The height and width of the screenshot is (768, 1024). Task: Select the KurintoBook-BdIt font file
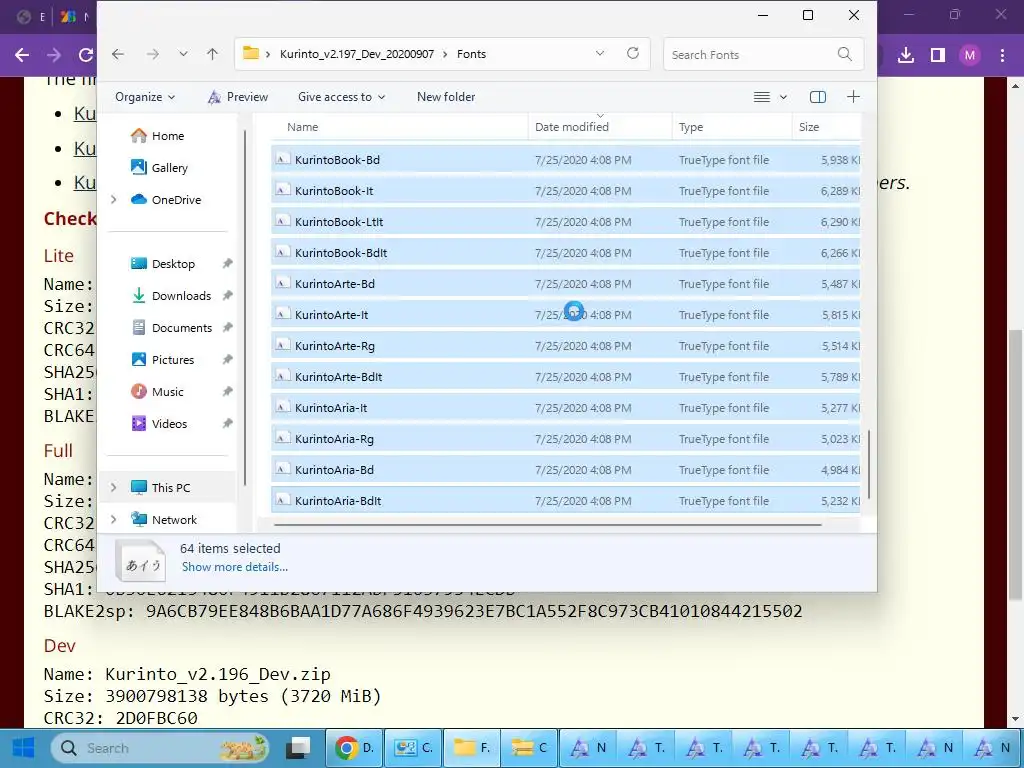click(566, 253)
